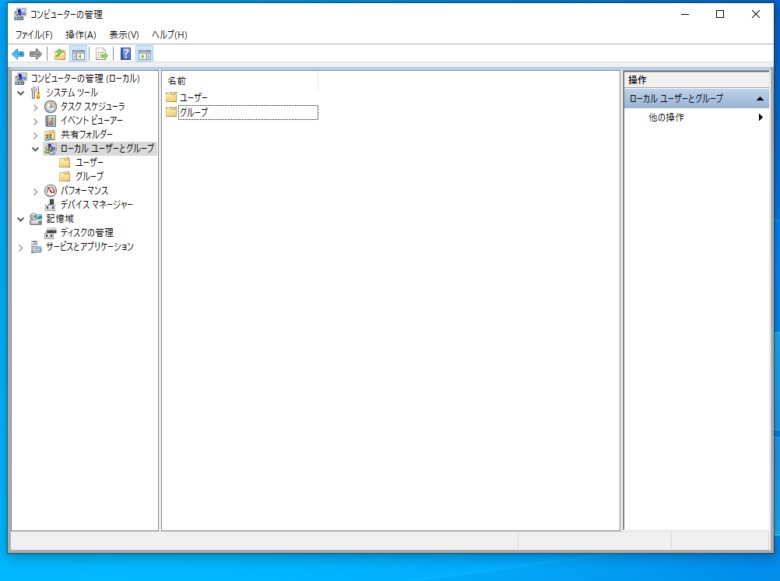Select イベント ビューアー label in the tree
Viewport: 780px width, 581px height.
click(x=92, y=120)
